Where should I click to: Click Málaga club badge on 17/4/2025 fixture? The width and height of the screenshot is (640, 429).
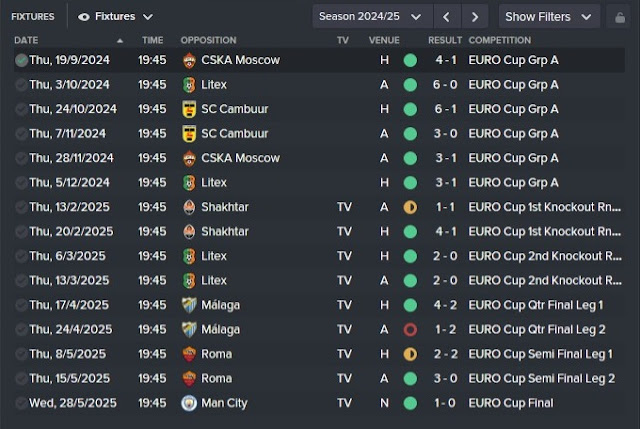pyautogui.click(x=189, y=305)
